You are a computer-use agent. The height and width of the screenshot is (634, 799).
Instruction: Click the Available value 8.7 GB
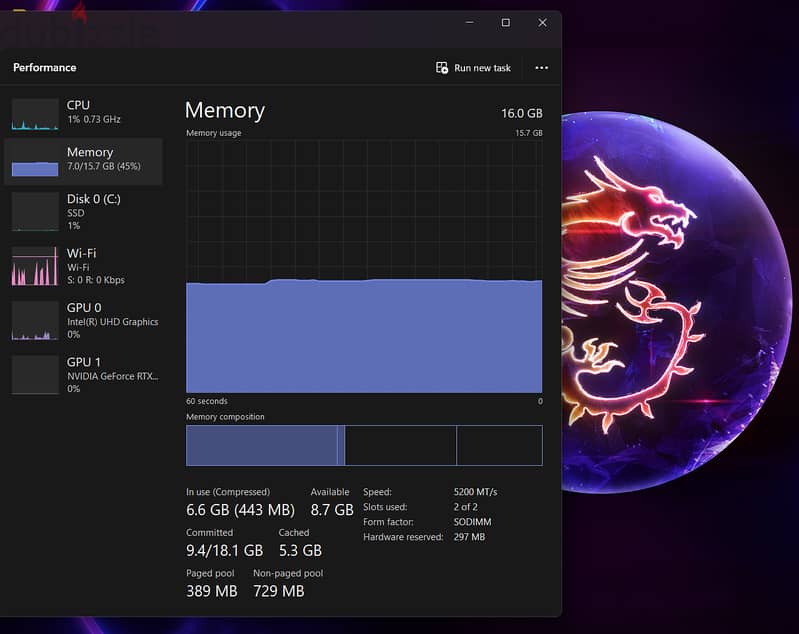(332, 510)
